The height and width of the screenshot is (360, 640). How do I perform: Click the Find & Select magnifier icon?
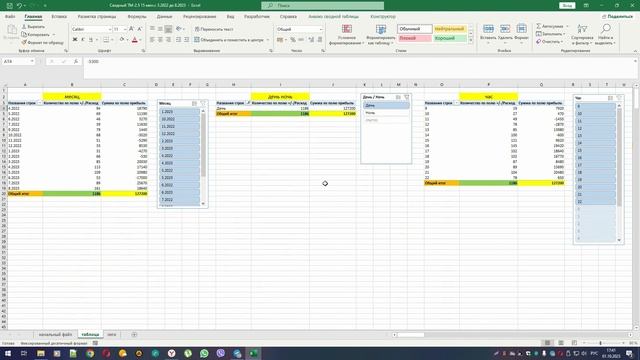606,29
